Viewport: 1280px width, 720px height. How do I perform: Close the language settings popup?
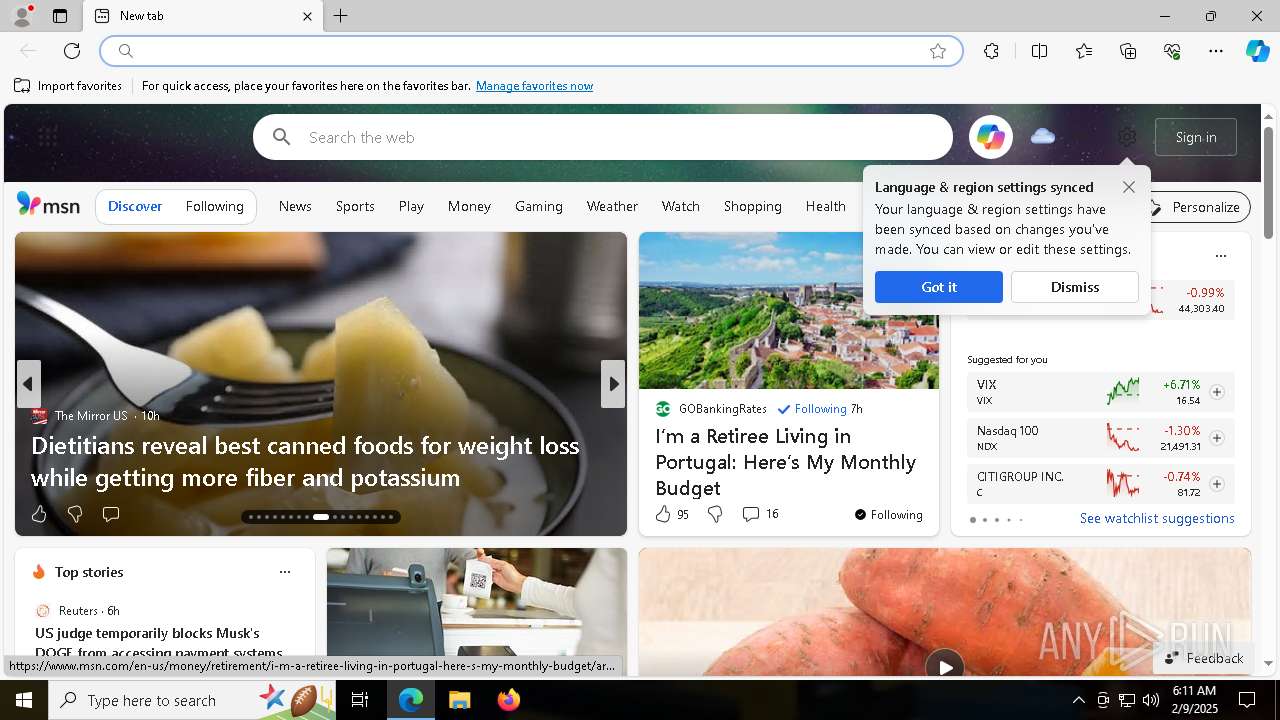click(1128, 187)
